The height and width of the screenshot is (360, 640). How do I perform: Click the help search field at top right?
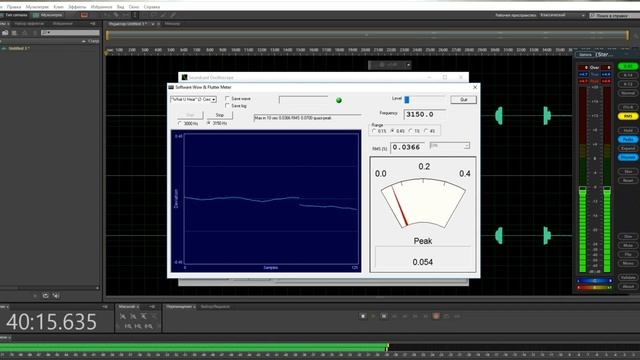pos(615,16)
